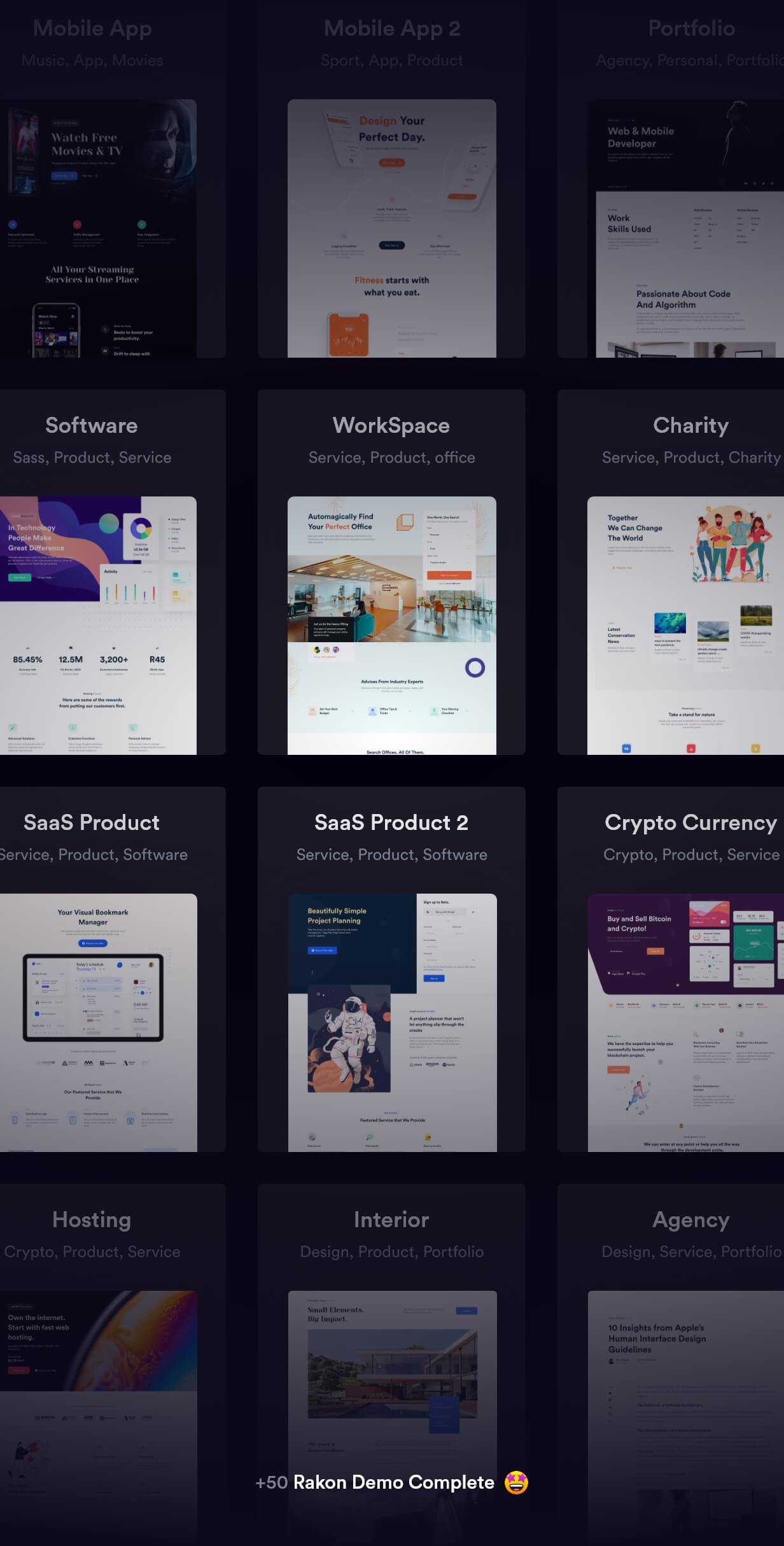Image resolution: width=784 pixels, height=1546 pixels.
Task: Click the Mobile App movies demo preview
Action: tap(98, 228)
